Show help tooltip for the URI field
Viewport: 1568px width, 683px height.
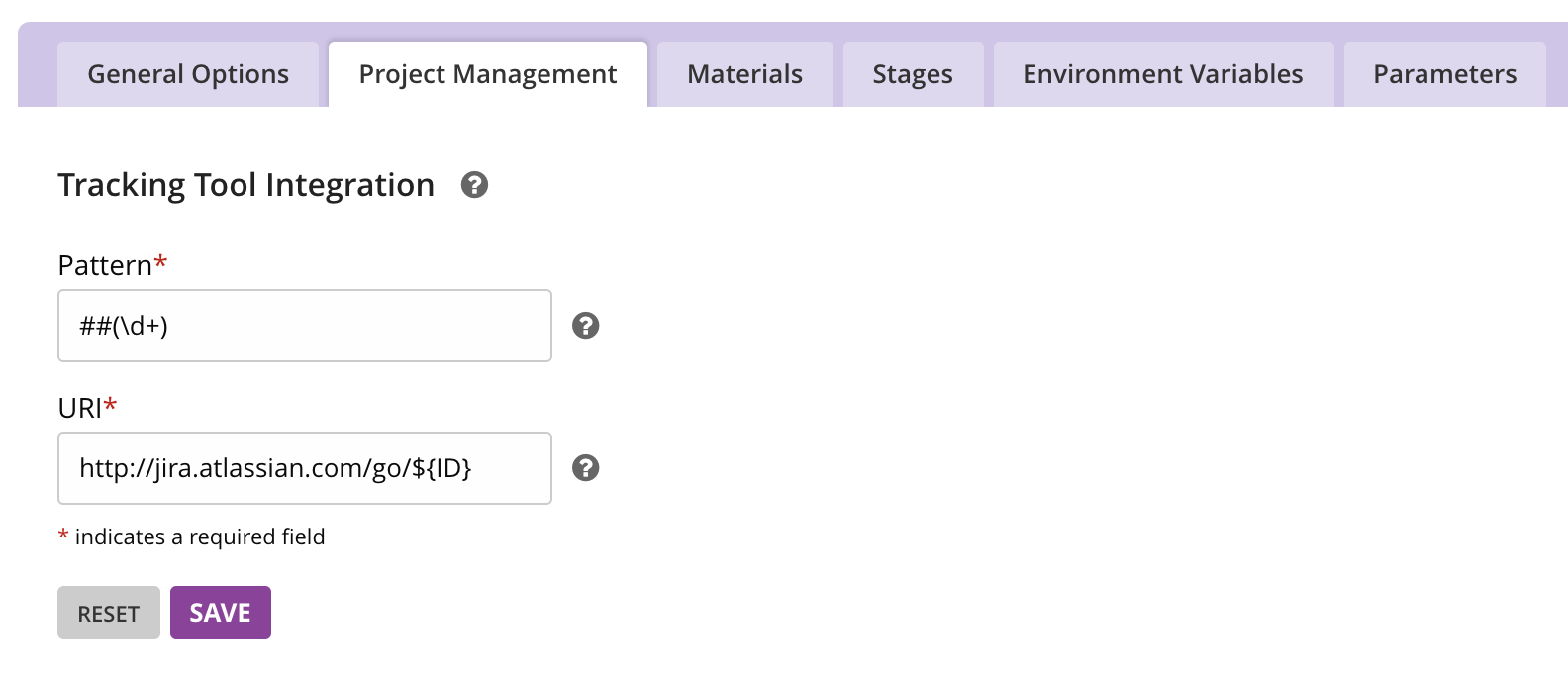[586, 468]
